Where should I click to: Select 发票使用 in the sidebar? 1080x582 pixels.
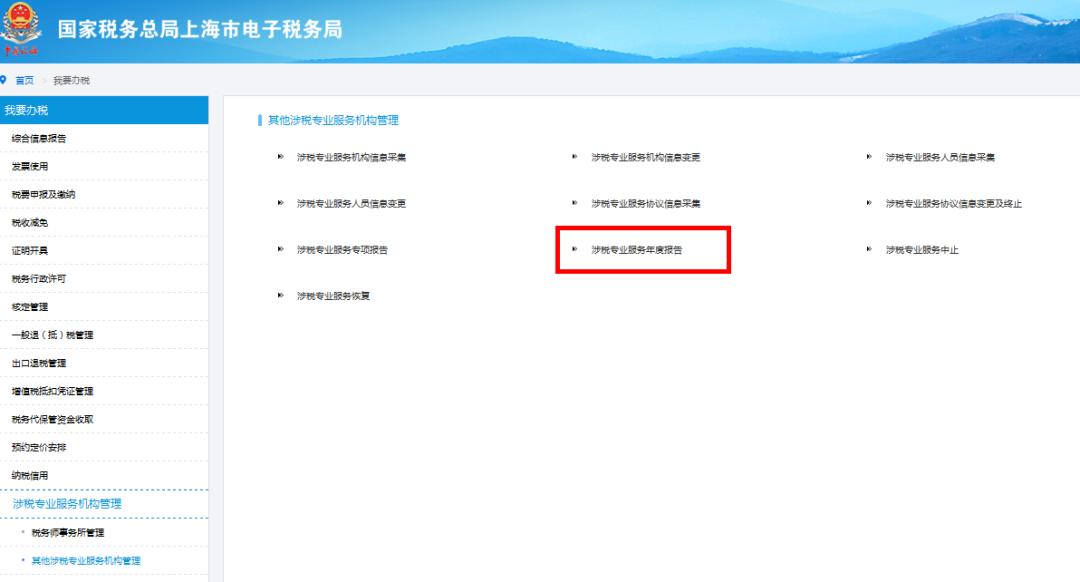pos(30,166)
